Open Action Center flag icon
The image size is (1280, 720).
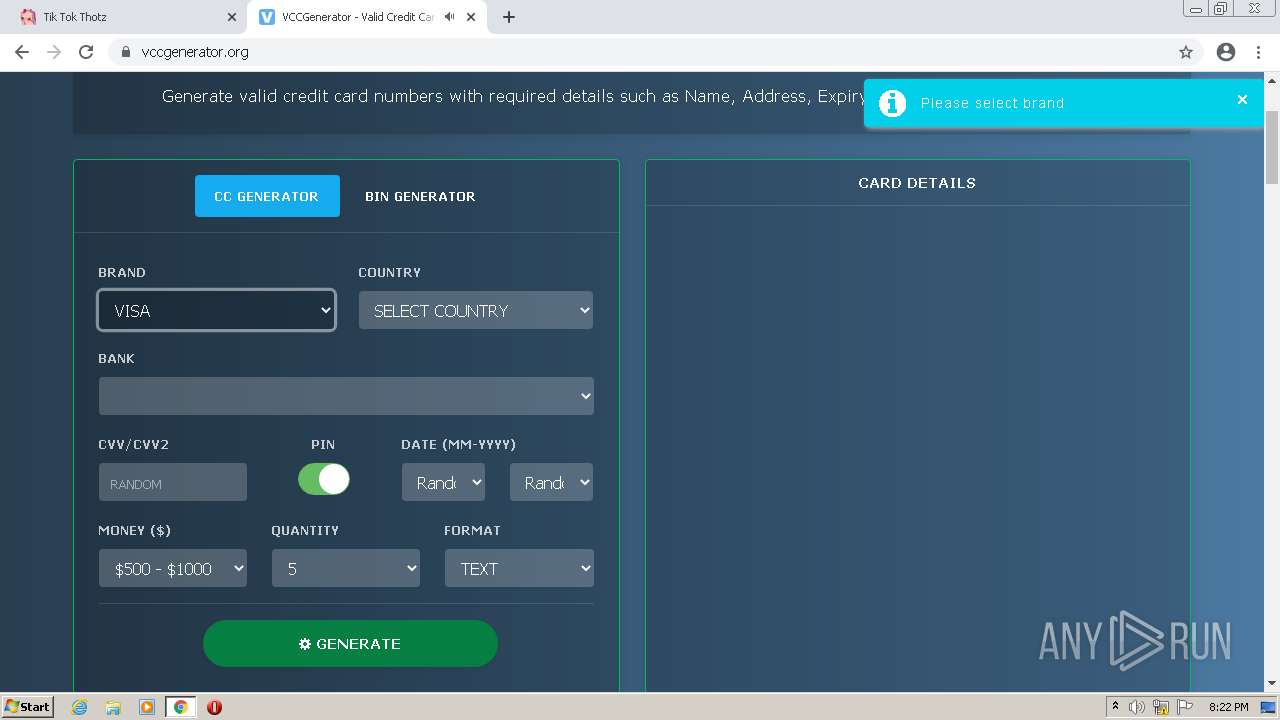[x=1185, y=707]
